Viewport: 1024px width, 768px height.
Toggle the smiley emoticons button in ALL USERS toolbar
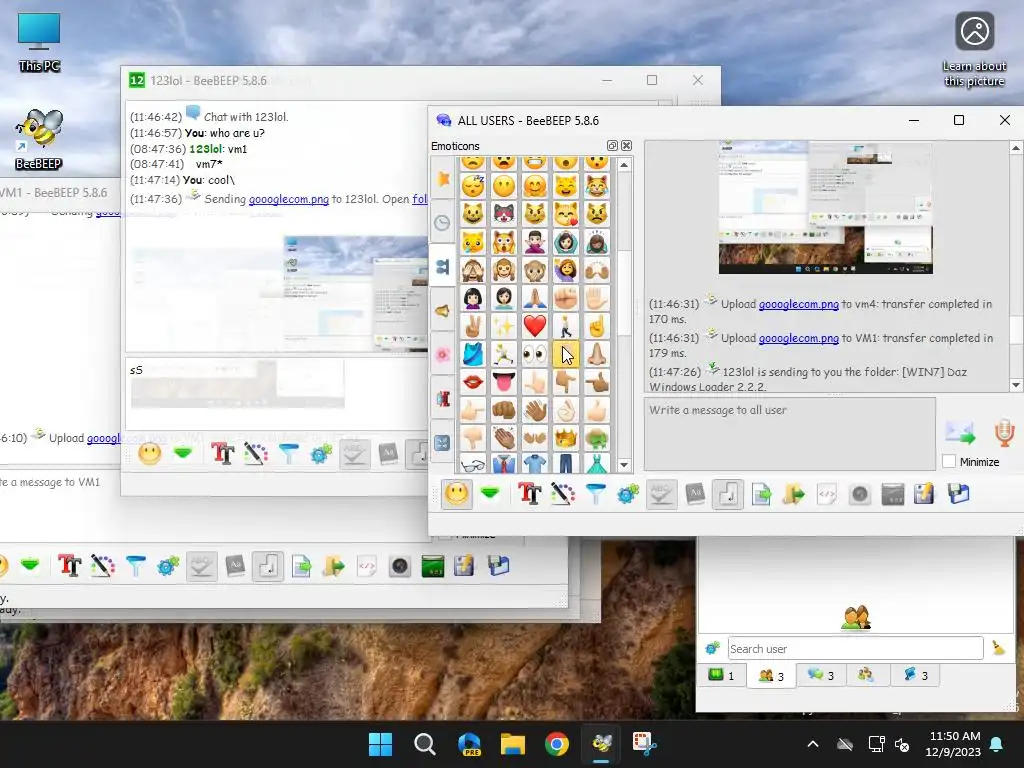coord(456,494)
